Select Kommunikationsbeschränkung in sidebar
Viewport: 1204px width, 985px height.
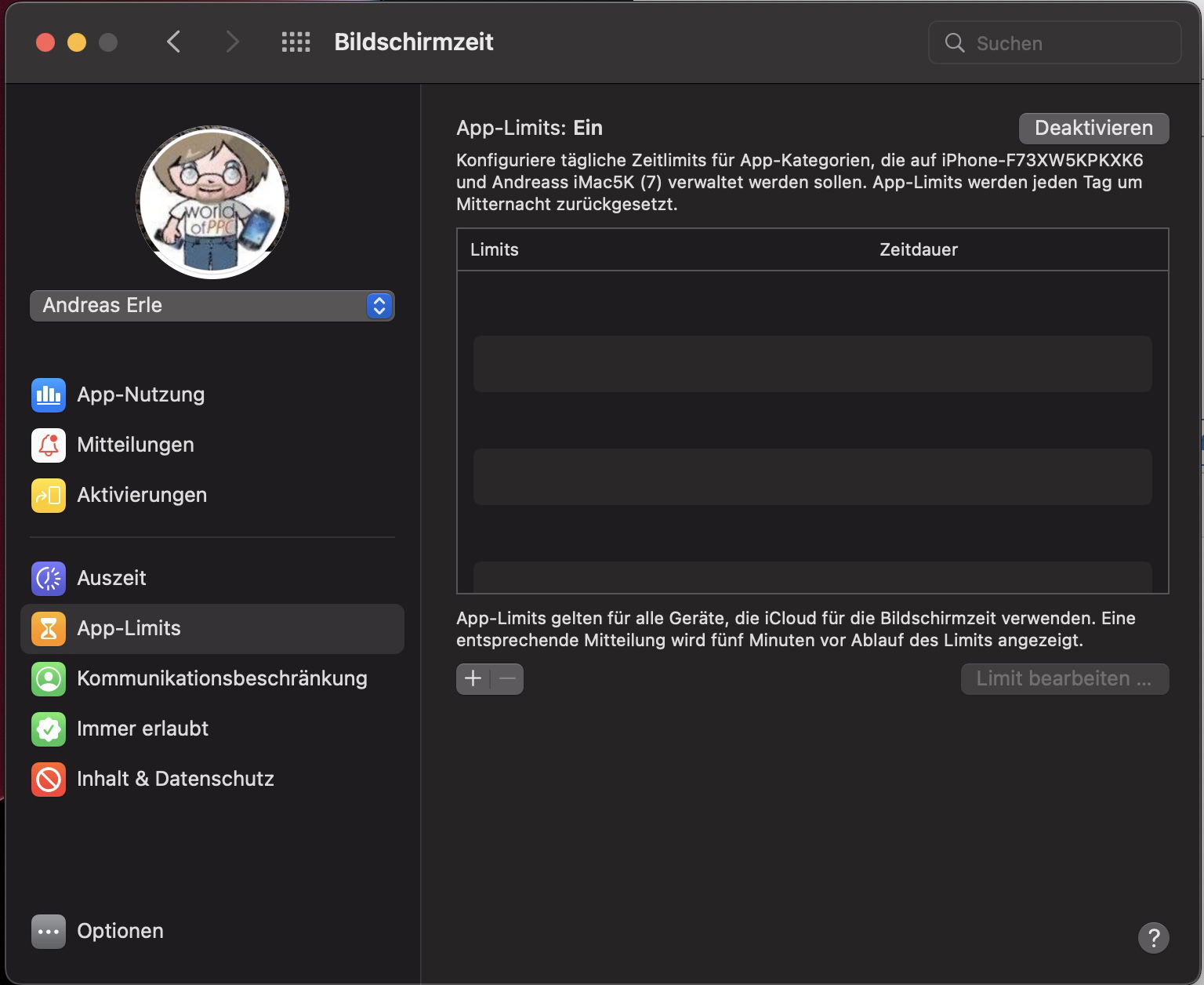point(212,678)
